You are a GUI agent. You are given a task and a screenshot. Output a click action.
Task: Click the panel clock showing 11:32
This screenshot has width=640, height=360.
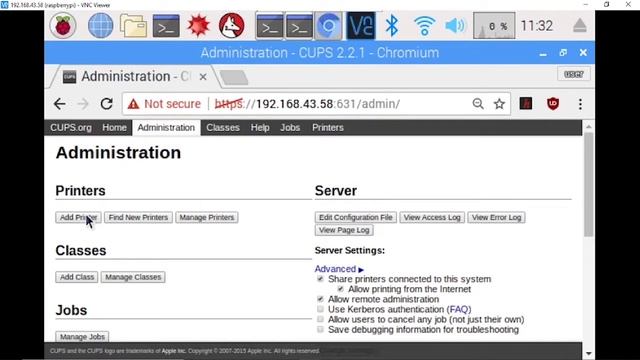pos(537,26)
